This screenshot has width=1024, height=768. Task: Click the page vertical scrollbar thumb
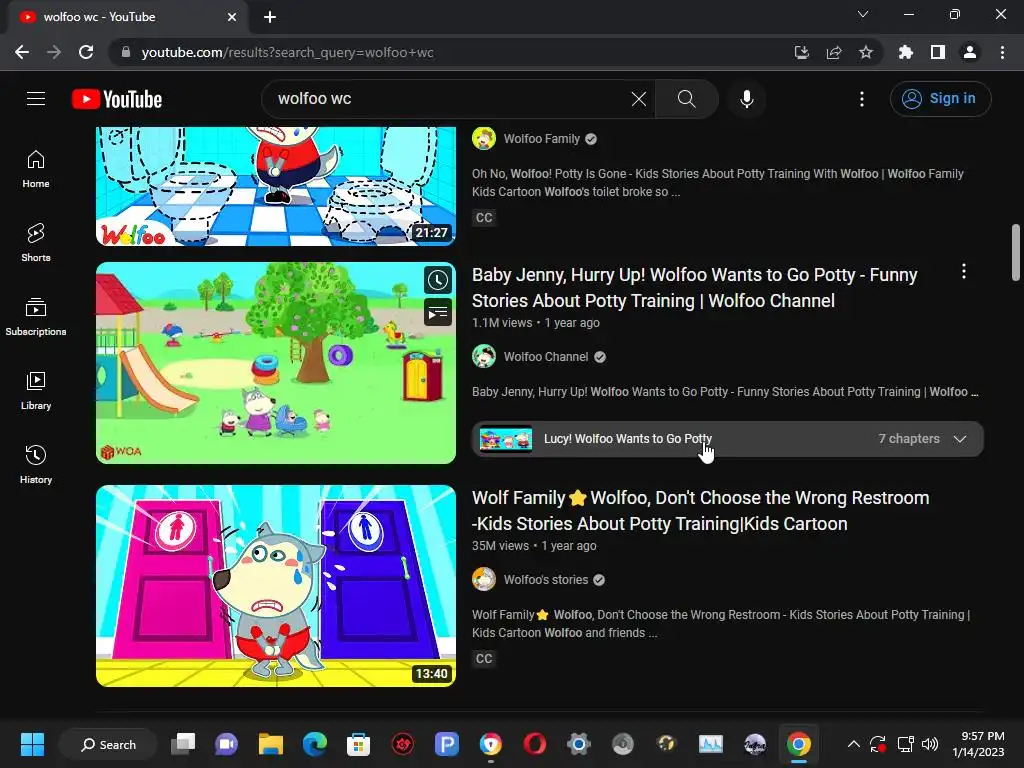click(1016, 252)
